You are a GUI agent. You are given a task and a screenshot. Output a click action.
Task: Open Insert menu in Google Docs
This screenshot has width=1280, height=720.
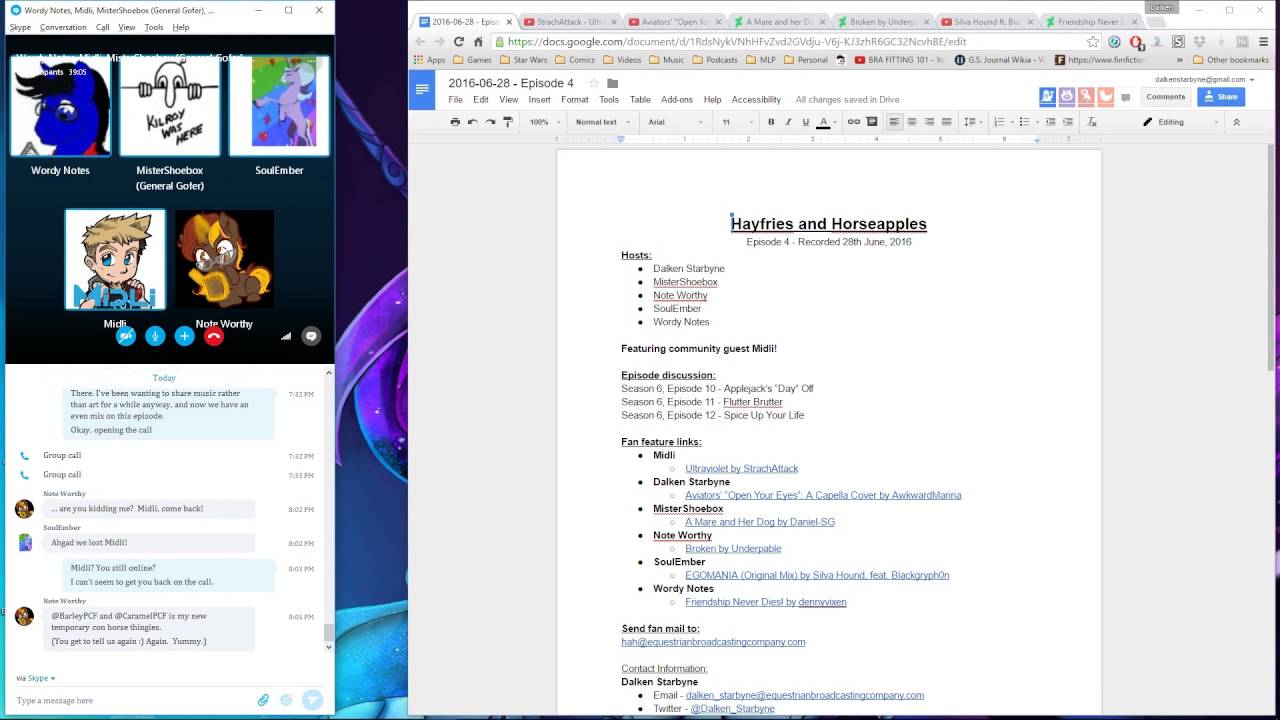(x=539, y=100)
